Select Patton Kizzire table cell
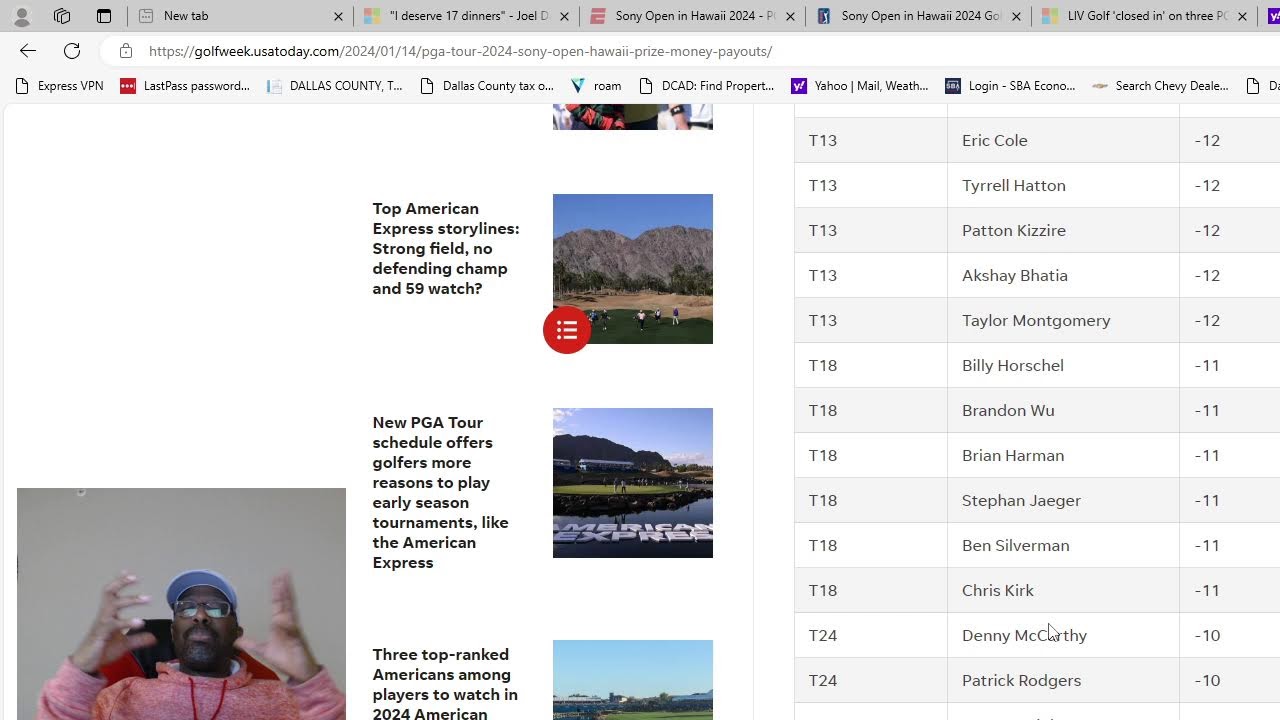 tap(1063, 230)
